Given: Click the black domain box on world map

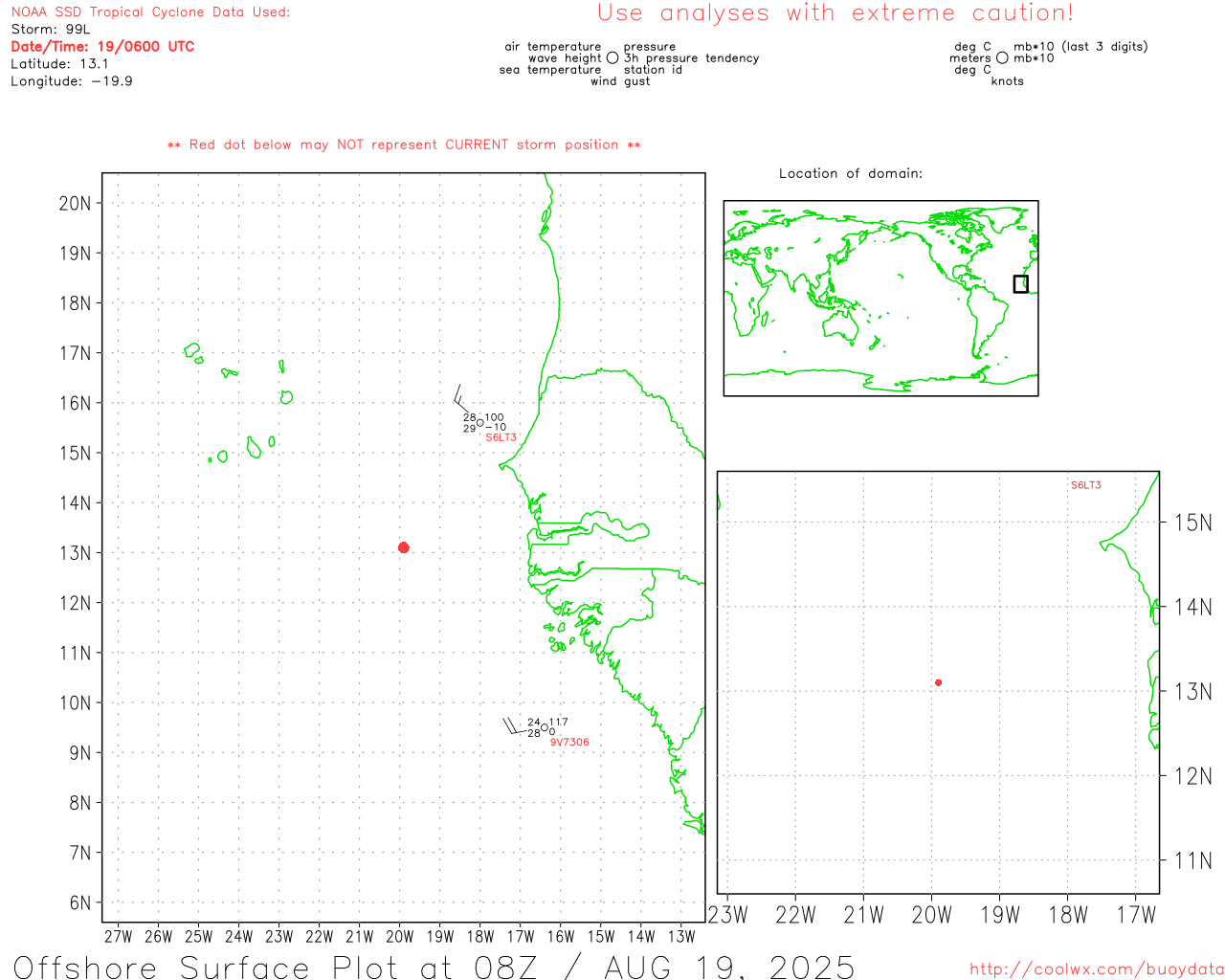Looking at the screenshot, I should click(x=1021, y=284).
